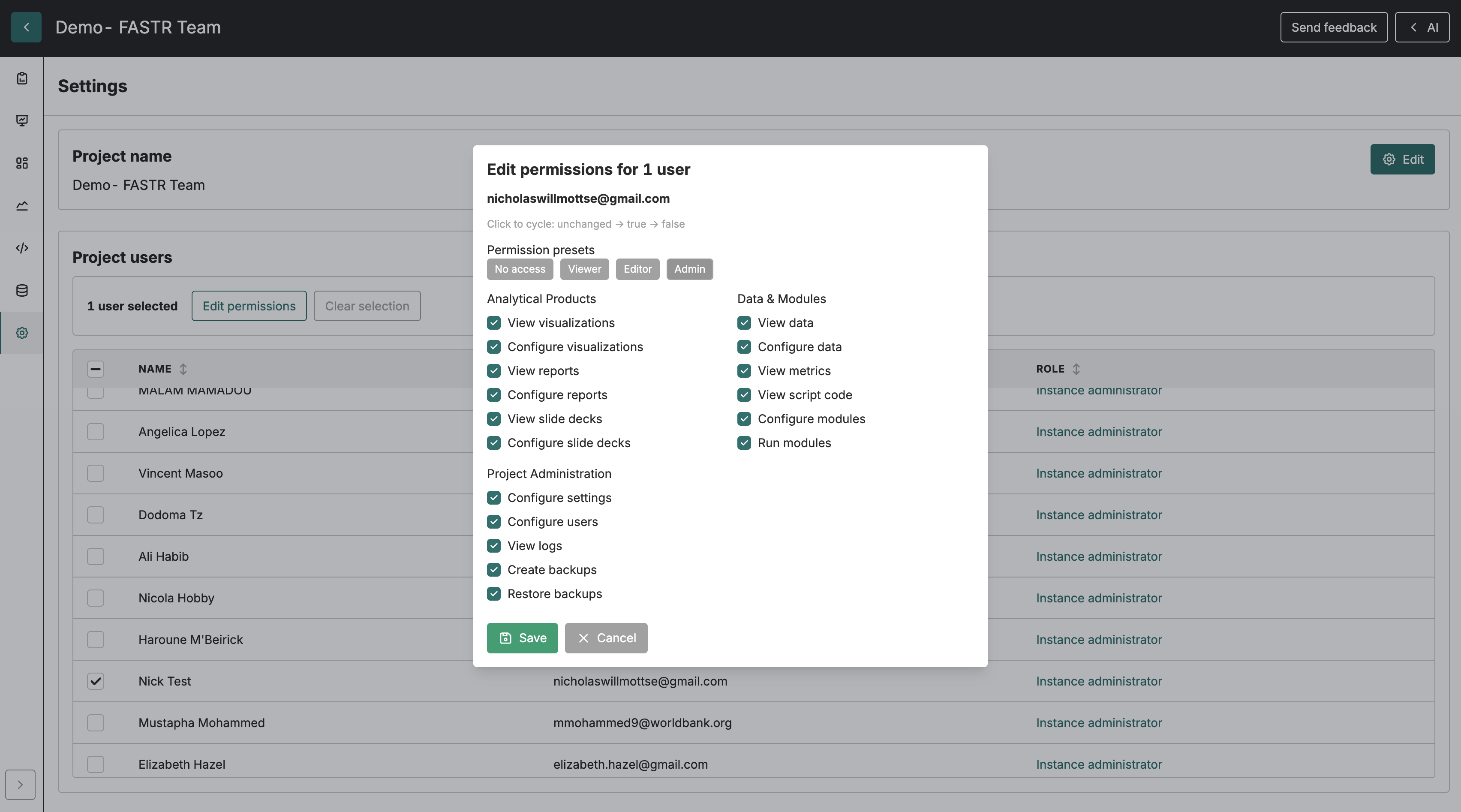Select Angelica Lopez row checkbox
The image size is (1461, 812).
tap(96, 432)
